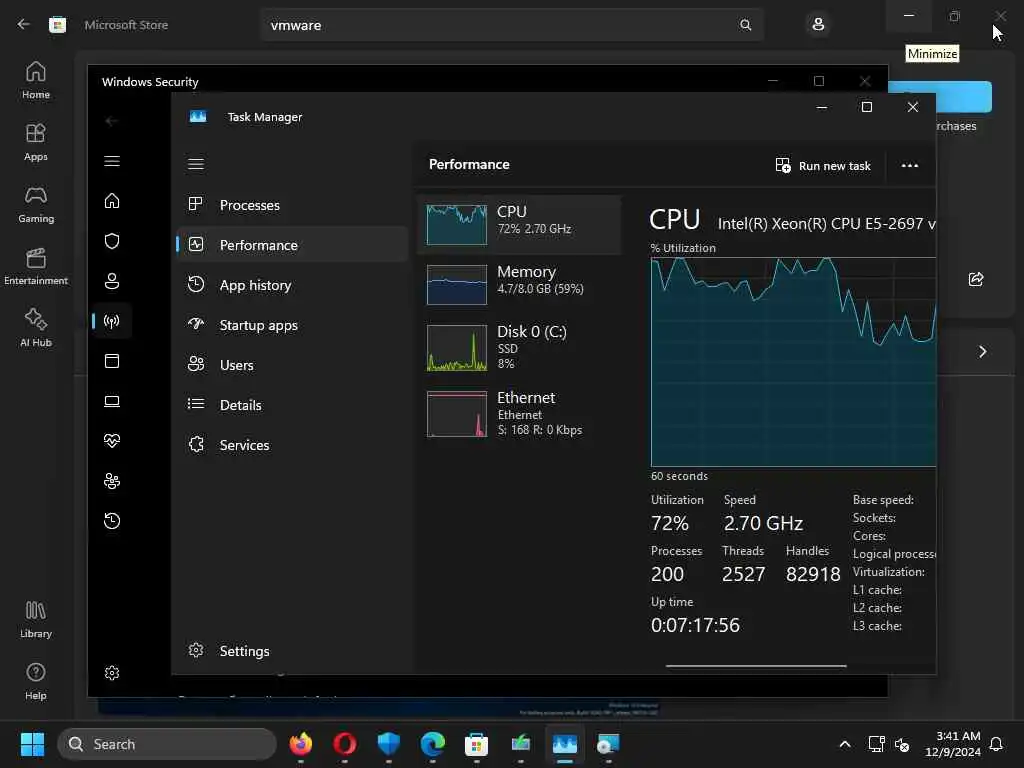Open Firefox from taskbar
This screenshot has height=768, width=1024.
(x=300, y=744)
